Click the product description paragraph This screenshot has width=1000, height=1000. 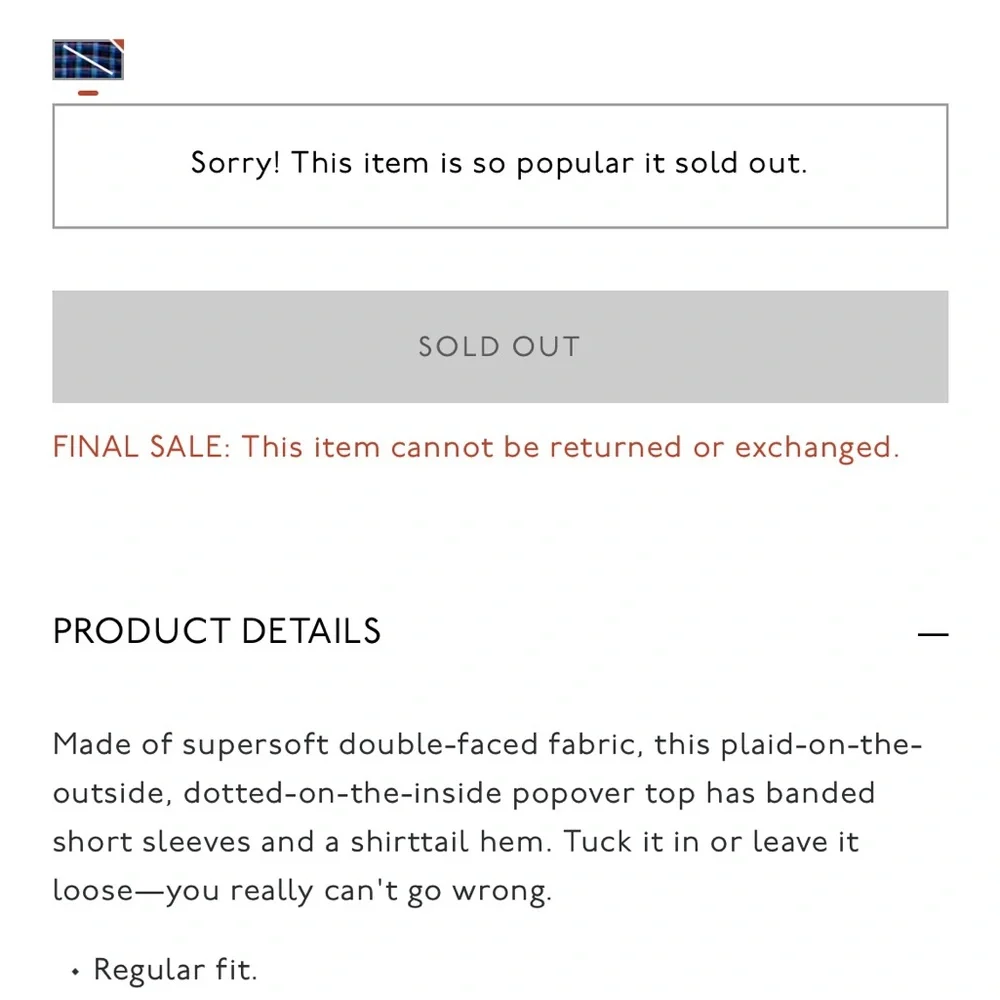tap(488, 817)
